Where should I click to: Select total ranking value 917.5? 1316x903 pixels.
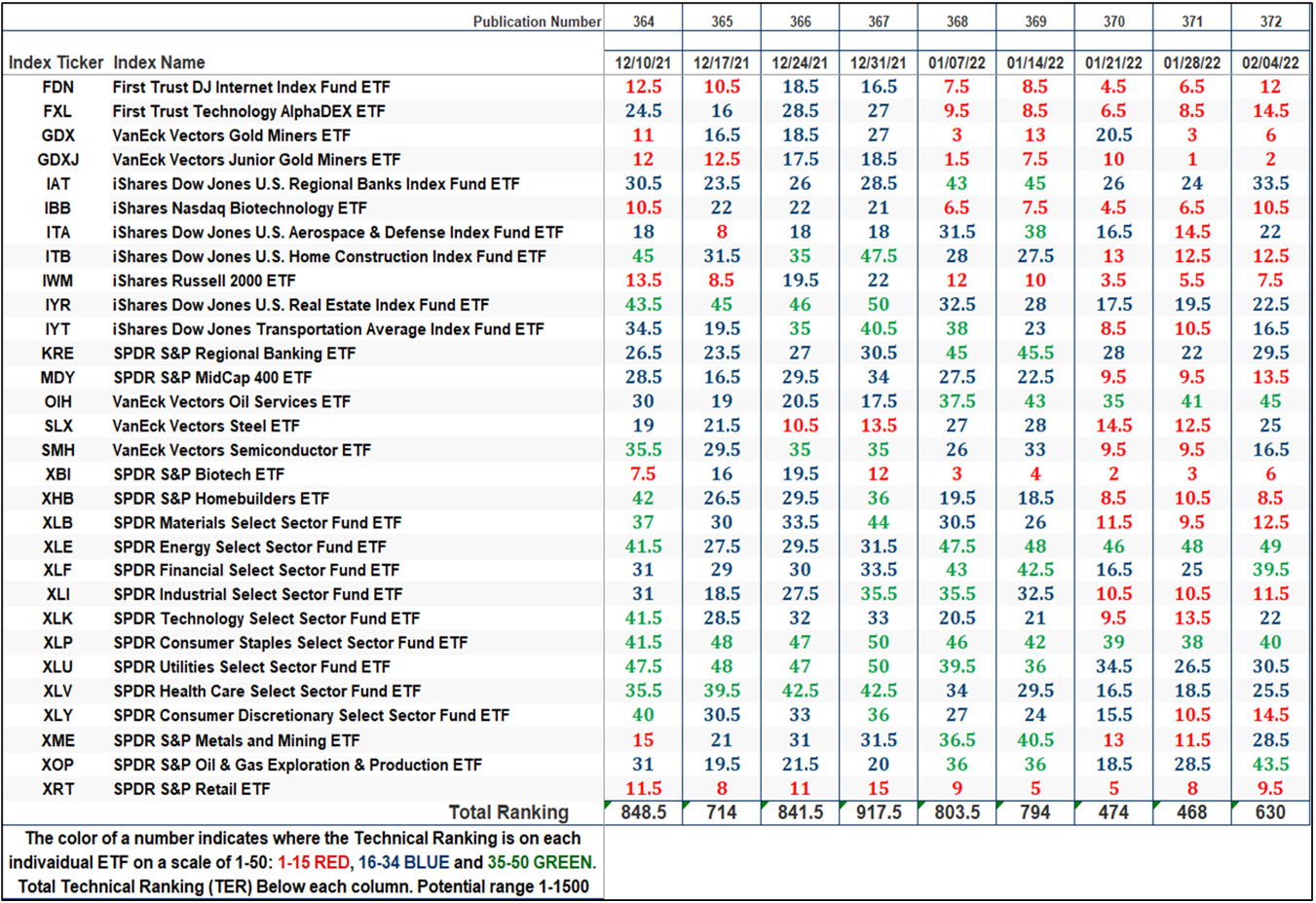878,812
